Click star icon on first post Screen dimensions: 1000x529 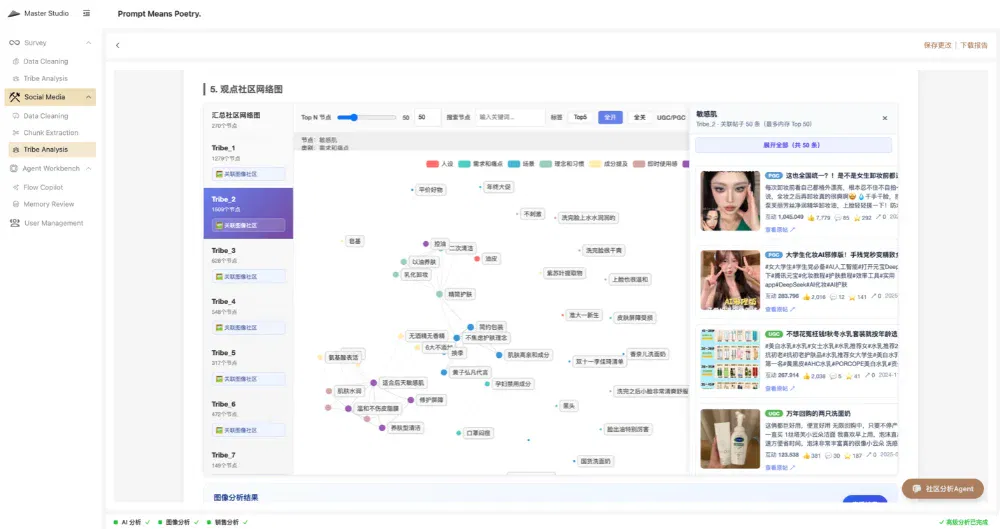[857, 218]
